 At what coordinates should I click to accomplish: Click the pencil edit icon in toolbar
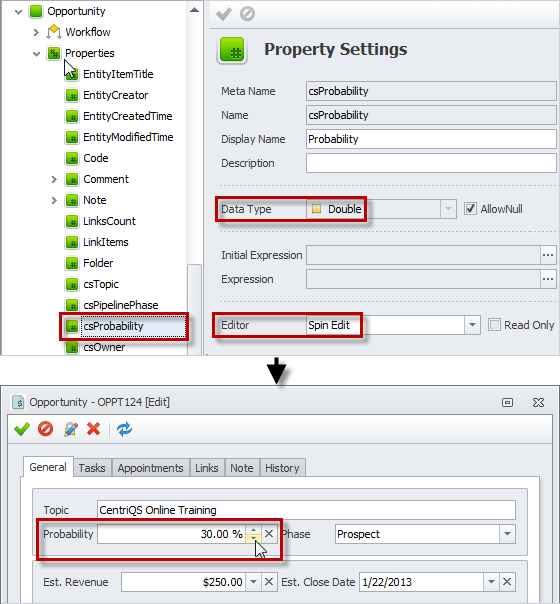(70, 429)
